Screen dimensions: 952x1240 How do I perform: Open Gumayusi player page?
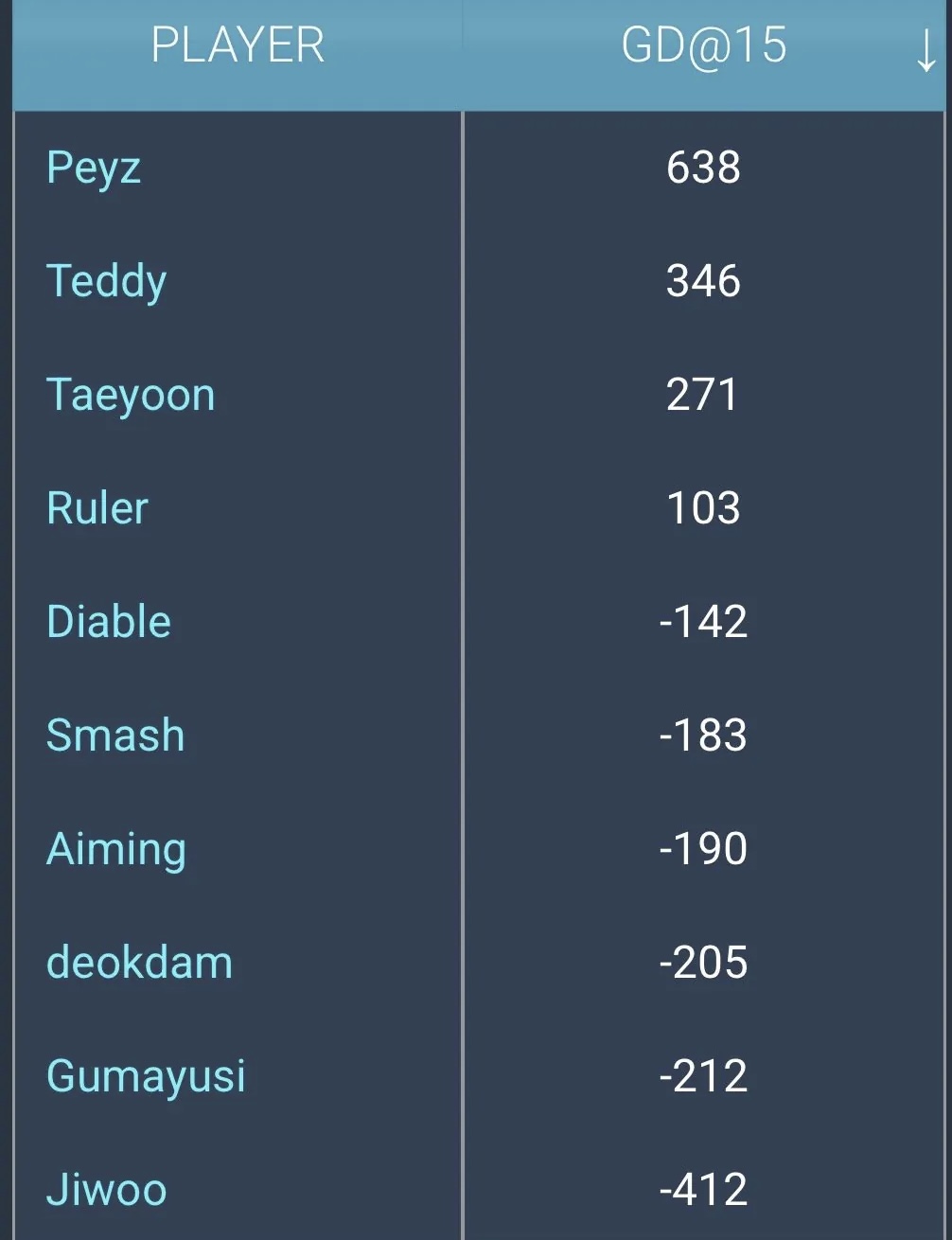click(146, 1077)
